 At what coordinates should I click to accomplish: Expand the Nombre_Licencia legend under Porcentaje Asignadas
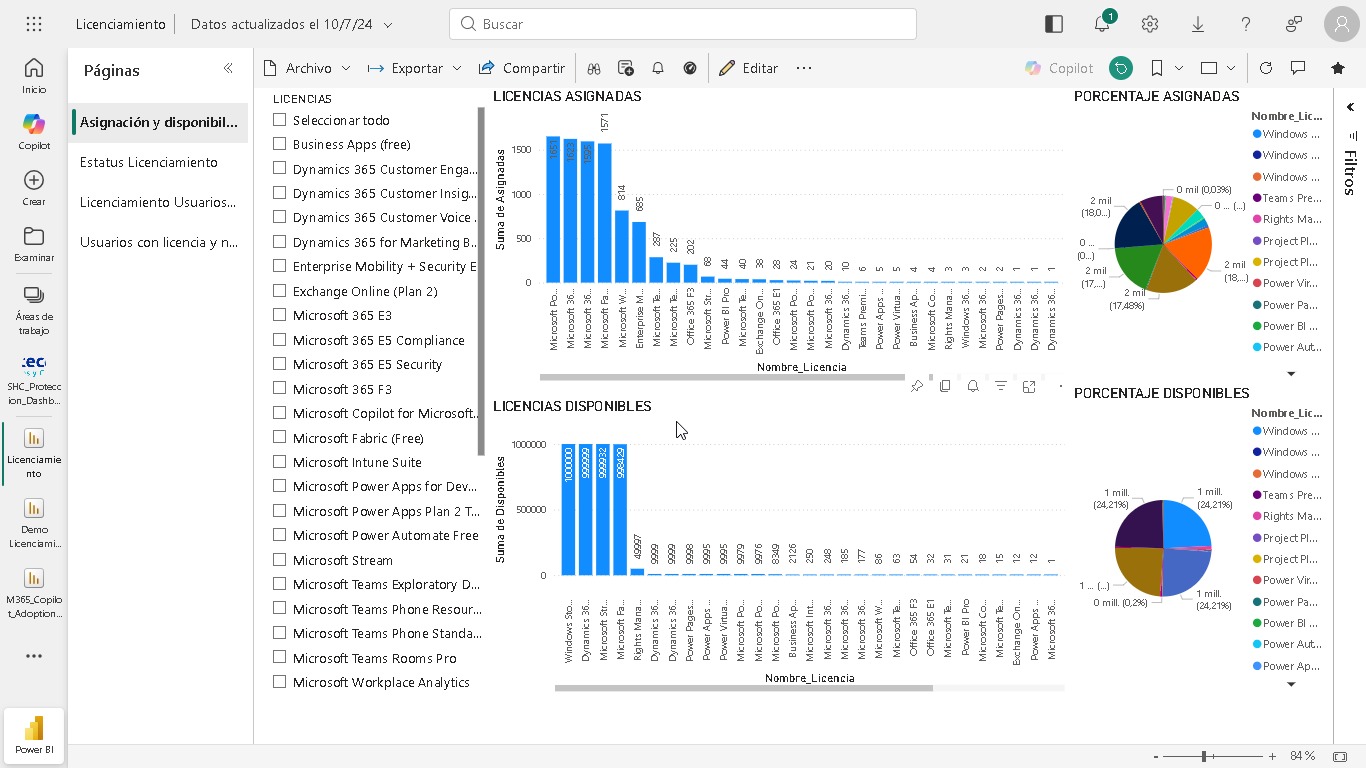1290,373
